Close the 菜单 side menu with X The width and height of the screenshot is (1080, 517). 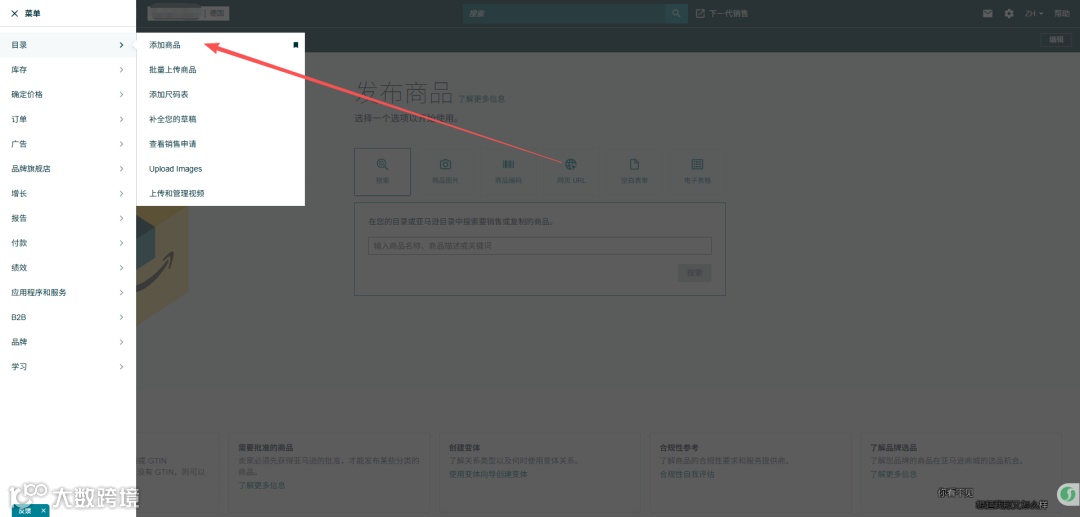pos(14,13)
